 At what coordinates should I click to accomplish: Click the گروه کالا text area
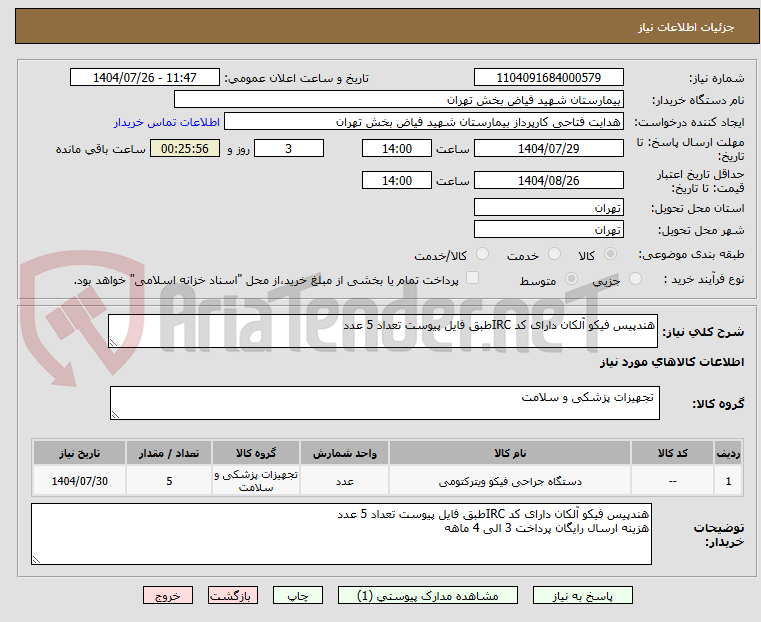(384, 403)
